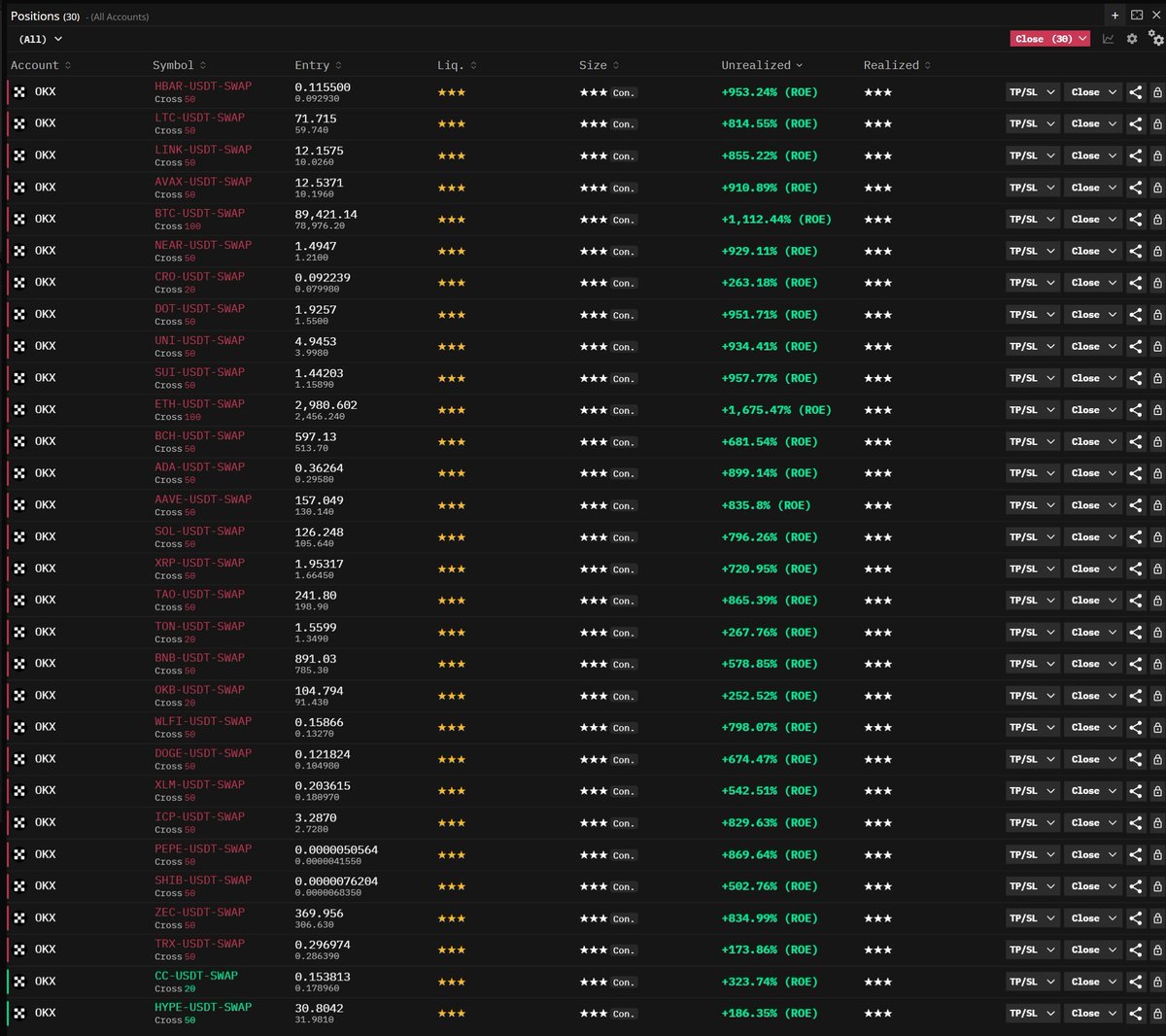Click the +263.18% (ROE) value in CRO row
This screenshot has width=1166, height=1036.
tap(770, 283)
